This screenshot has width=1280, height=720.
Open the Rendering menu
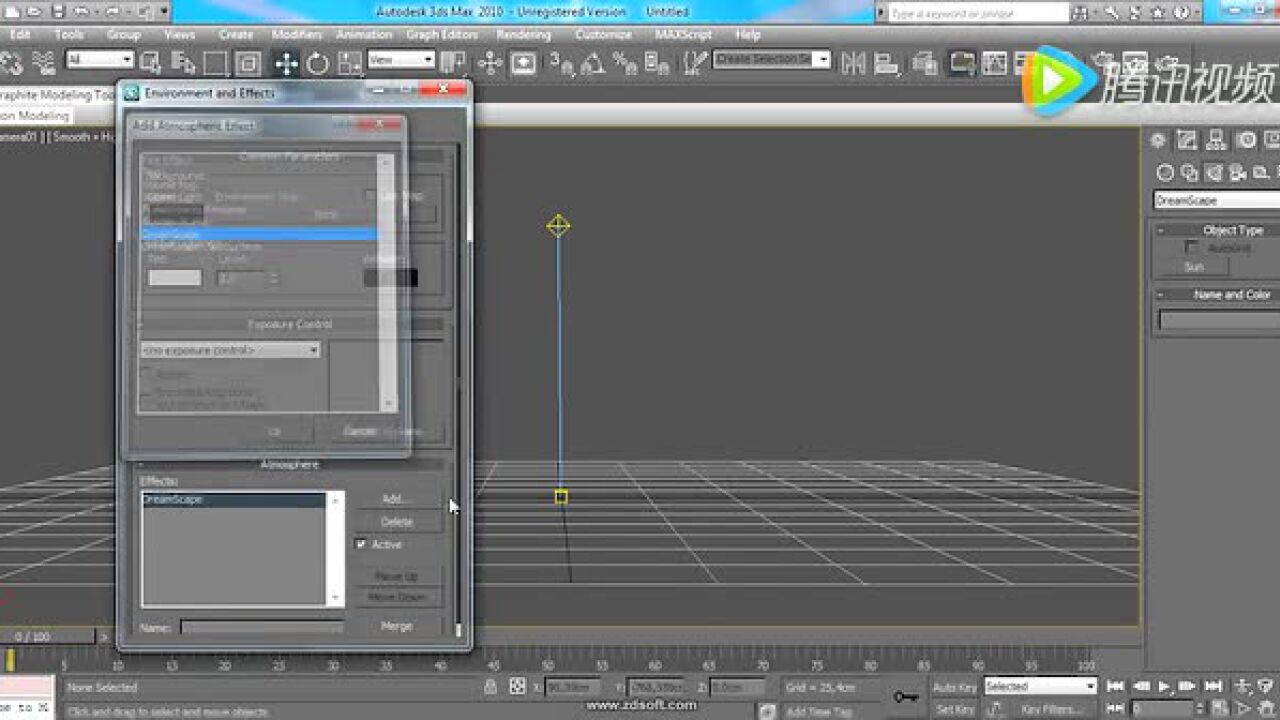[524, 34]
